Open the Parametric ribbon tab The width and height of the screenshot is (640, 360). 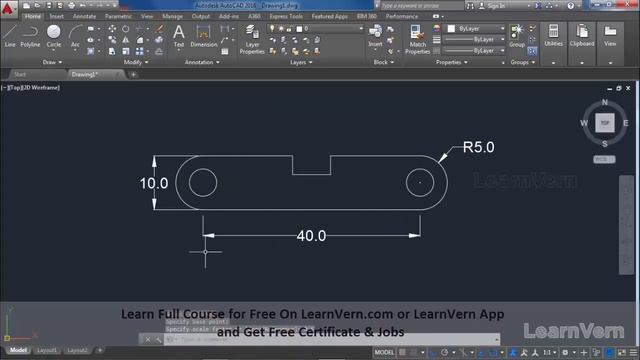point(118,16)
